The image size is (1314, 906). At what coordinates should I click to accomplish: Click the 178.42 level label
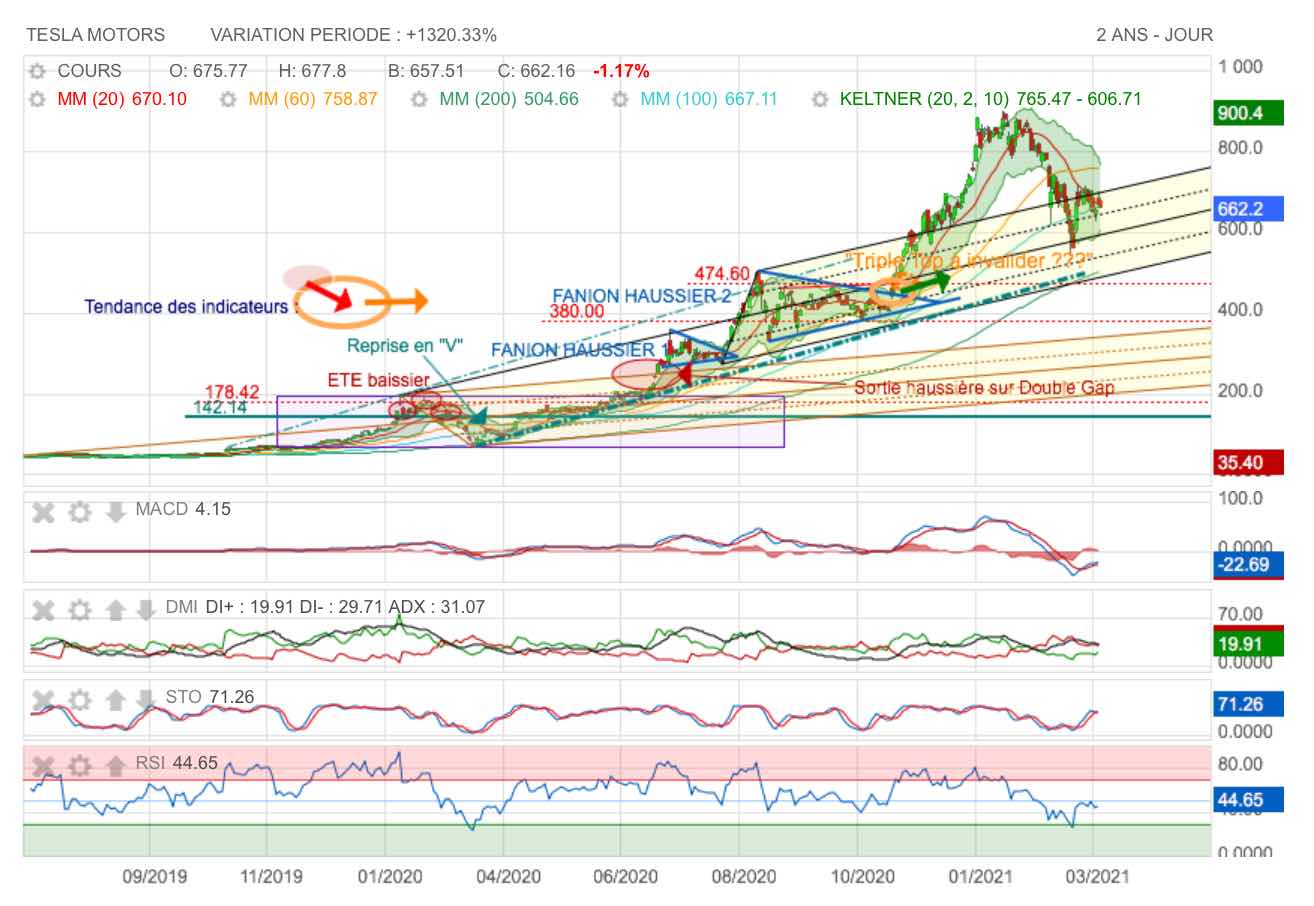click(233, 391)
